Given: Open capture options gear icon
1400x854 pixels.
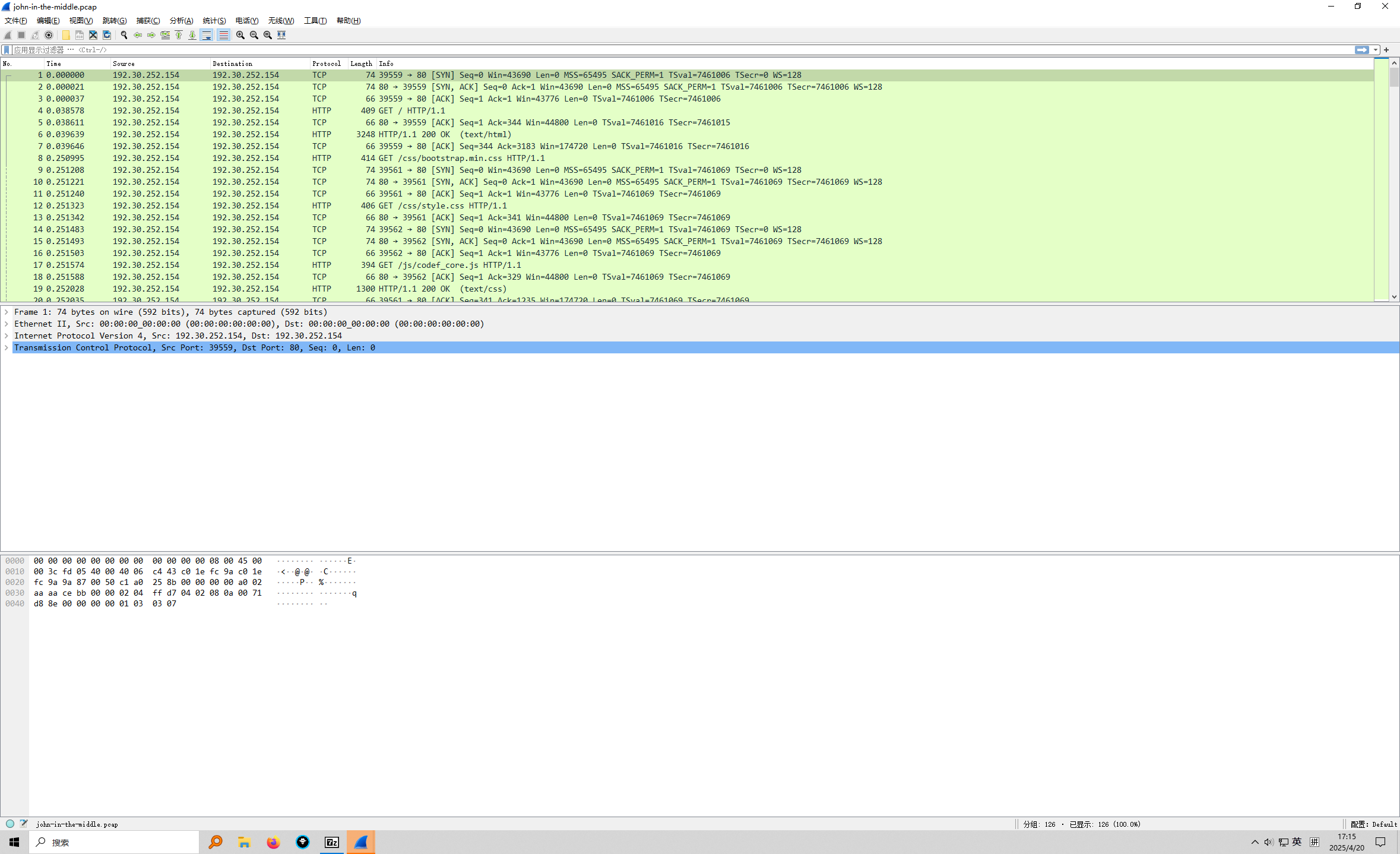Looking at the screenshot, I should (49, 35).
